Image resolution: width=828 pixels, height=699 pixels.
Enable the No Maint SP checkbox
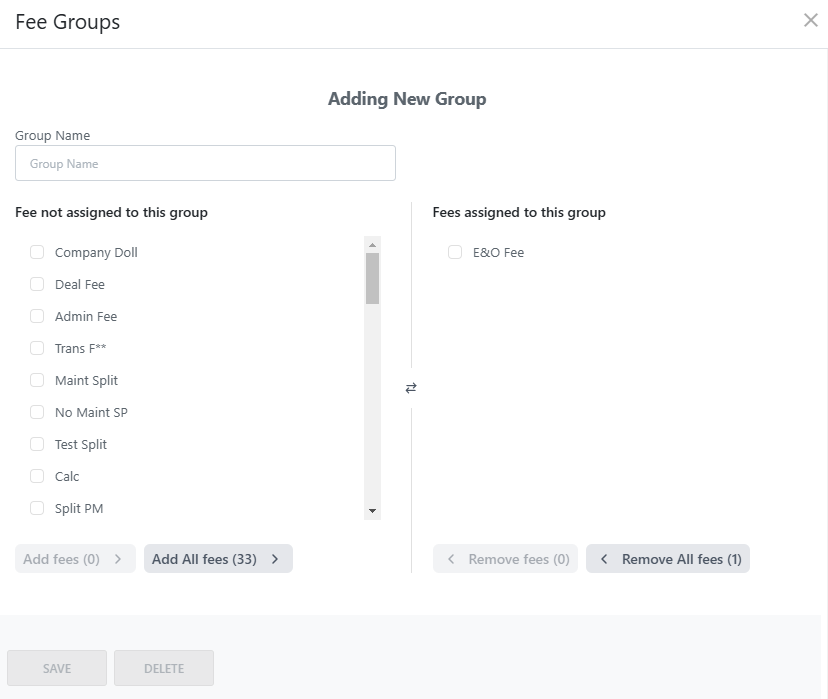coord(37,412)
